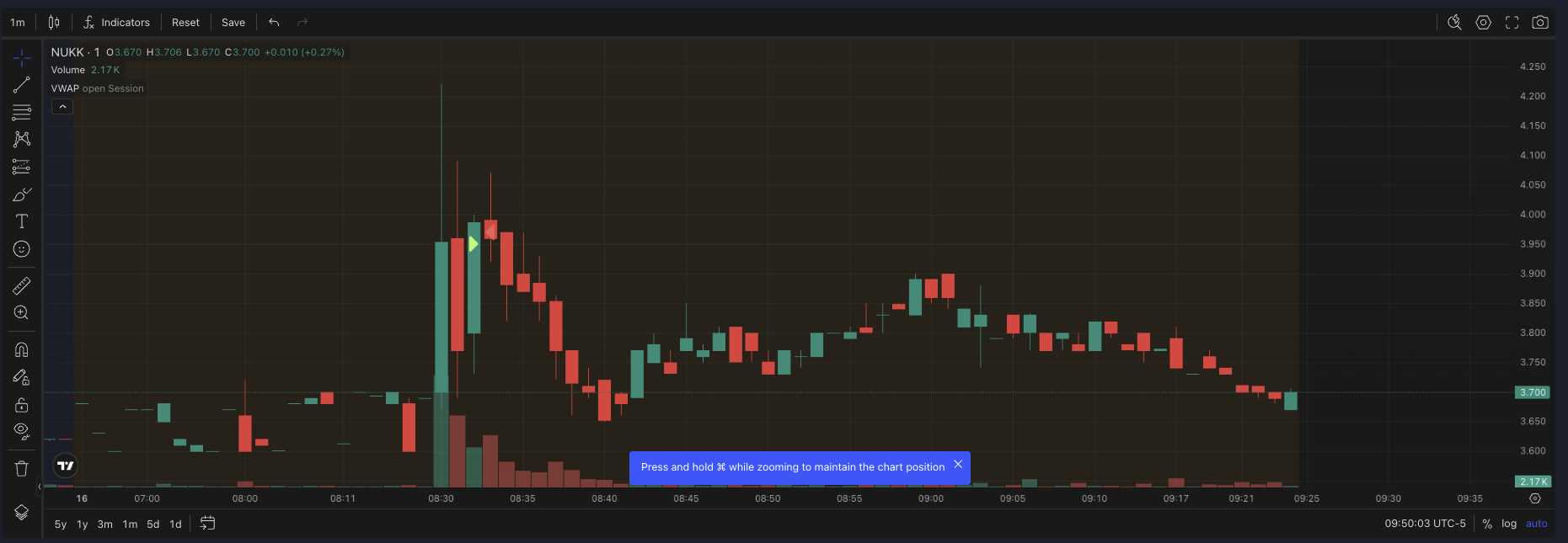
Task: Click the Save button
Action: [x=233, y=23]
